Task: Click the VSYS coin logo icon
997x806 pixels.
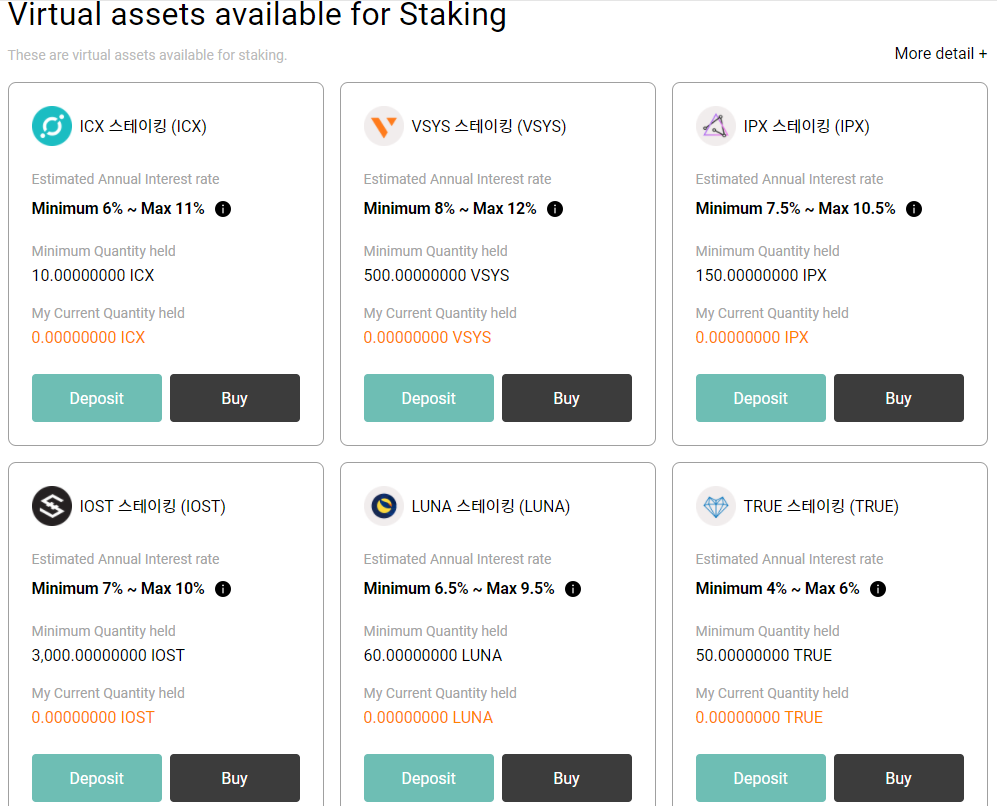Action: point(383,126)
